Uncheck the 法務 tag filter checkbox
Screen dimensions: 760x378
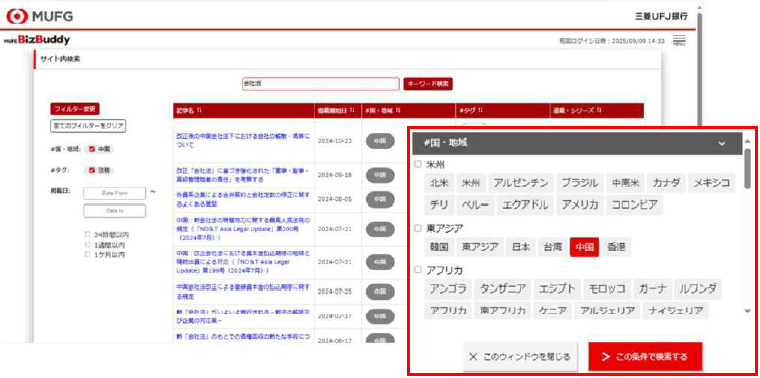pos(92,170)
